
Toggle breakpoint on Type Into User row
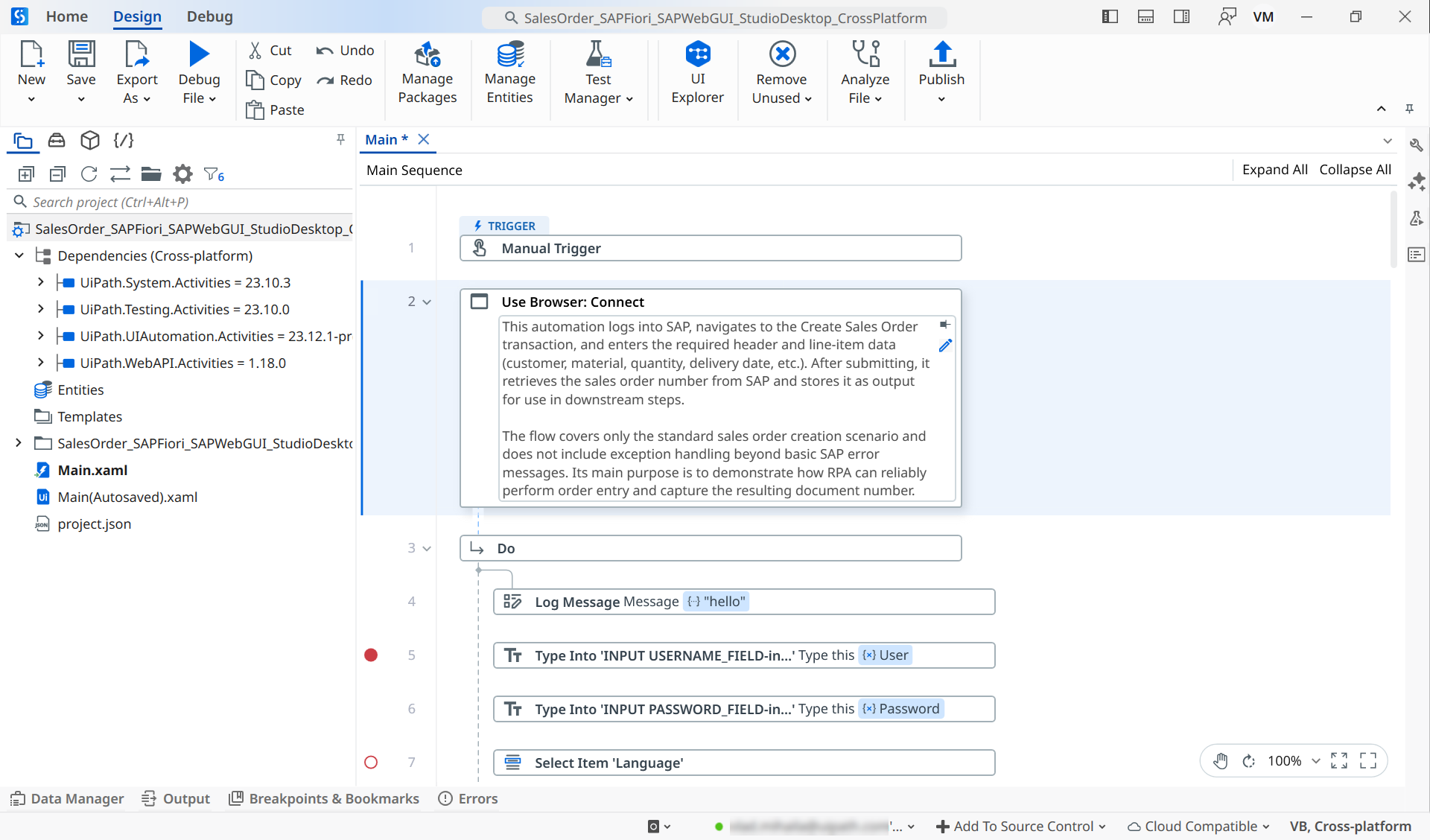pos(371,655)
